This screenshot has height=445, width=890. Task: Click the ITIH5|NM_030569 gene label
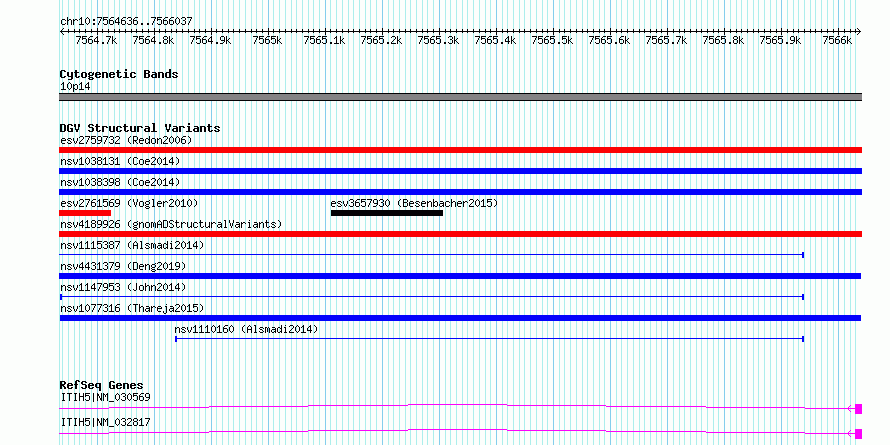click(x=106, y=397)
